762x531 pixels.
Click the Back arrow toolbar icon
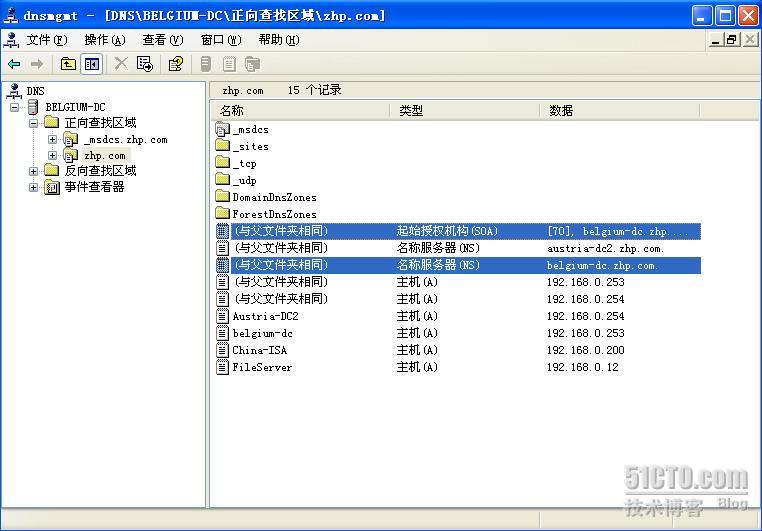click(14, 64)
